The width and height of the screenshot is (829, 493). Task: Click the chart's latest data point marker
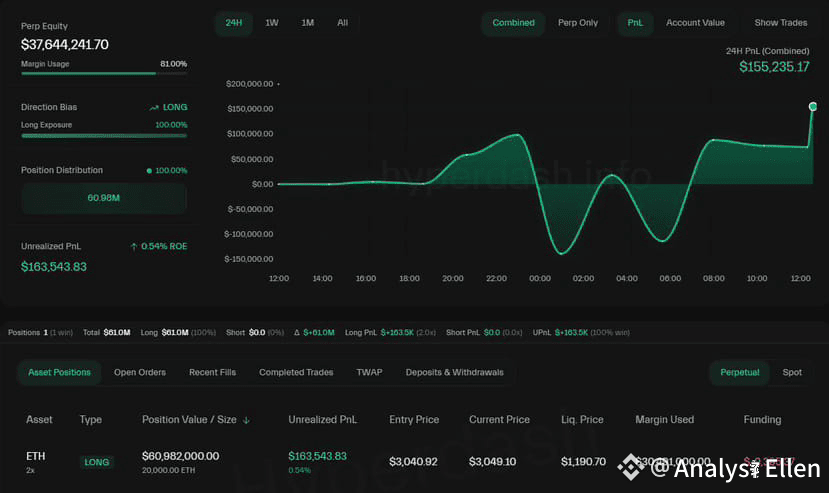tap(813, 106)
